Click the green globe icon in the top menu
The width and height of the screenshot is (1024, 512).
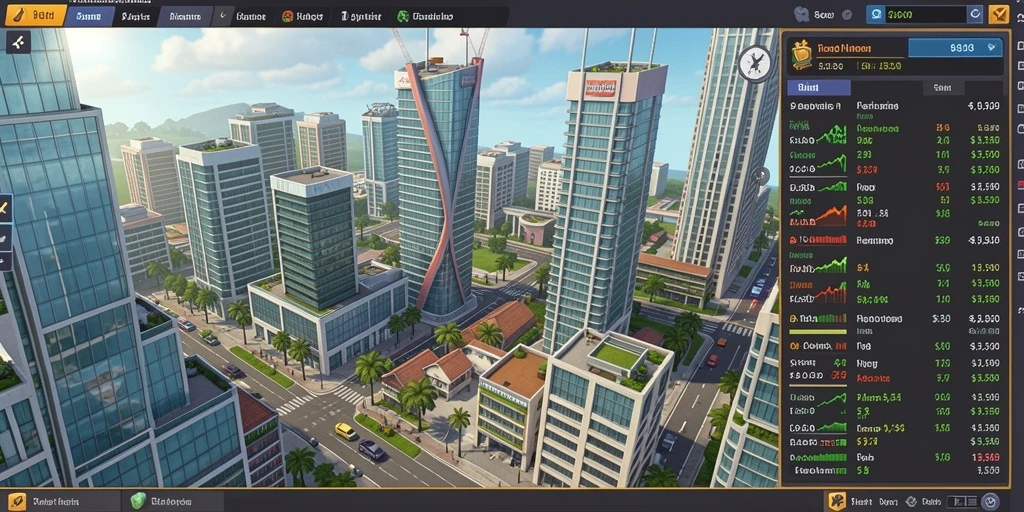point(403,16)
